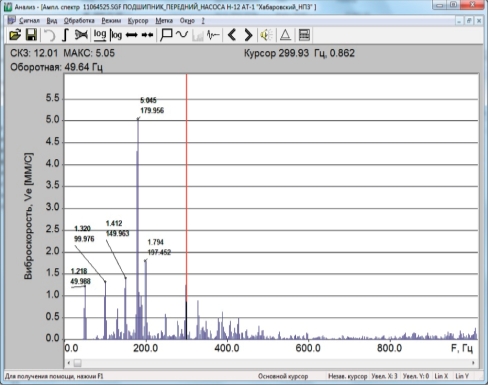
Task: Click the open file folder icon
Action: click(15, 35)
